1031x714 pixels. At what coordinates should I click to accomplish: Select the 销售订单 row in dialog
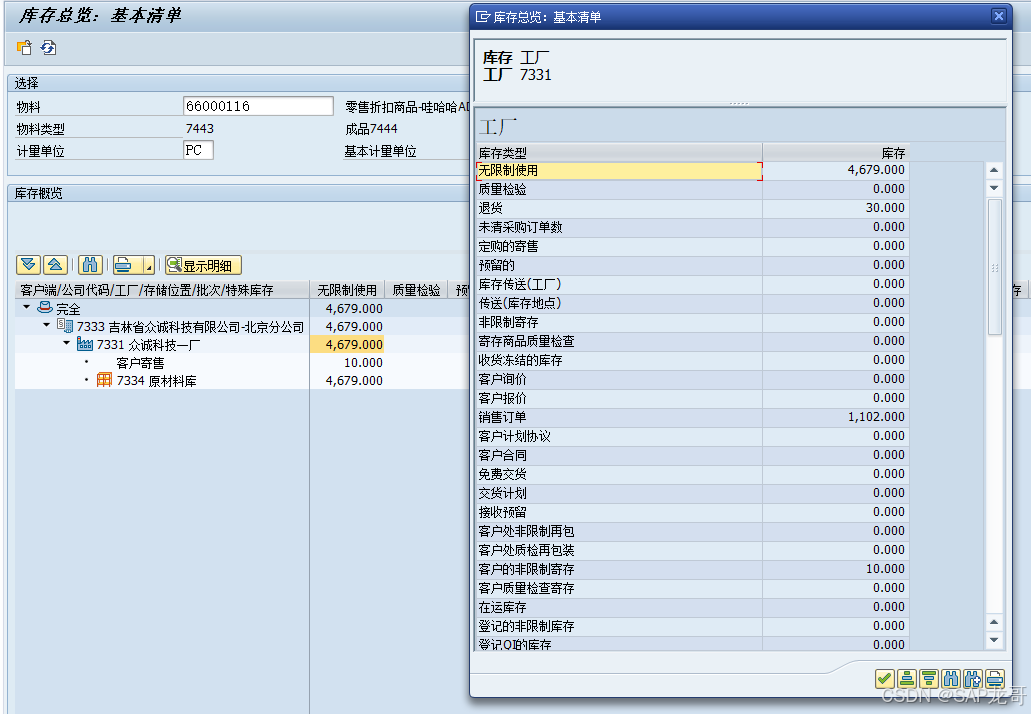692,417
